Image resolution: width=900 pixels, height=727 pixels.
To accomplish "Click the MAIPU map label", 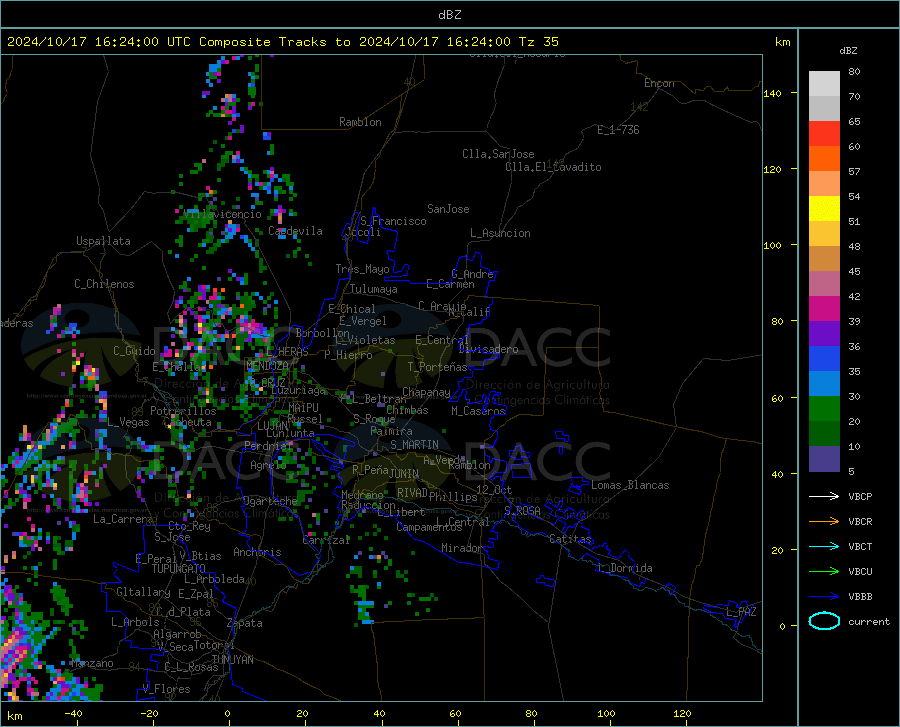I will 303,407.
